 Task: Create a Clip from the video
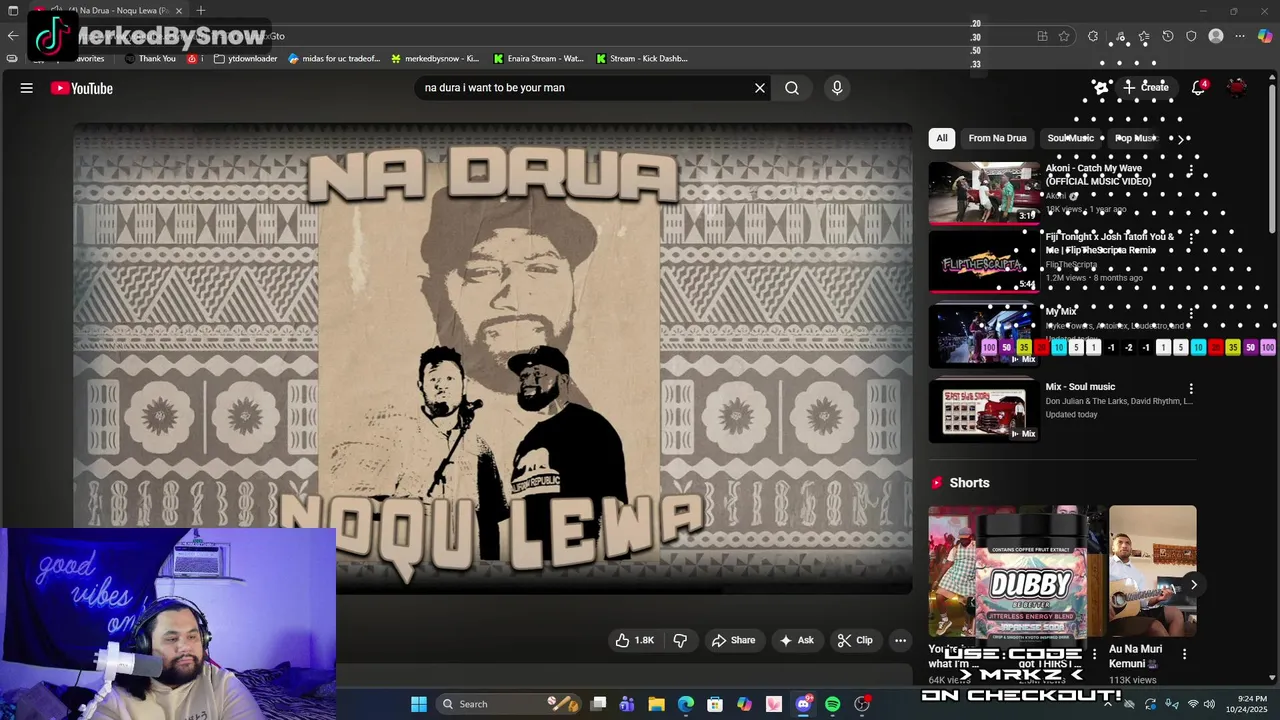point(855,640)
